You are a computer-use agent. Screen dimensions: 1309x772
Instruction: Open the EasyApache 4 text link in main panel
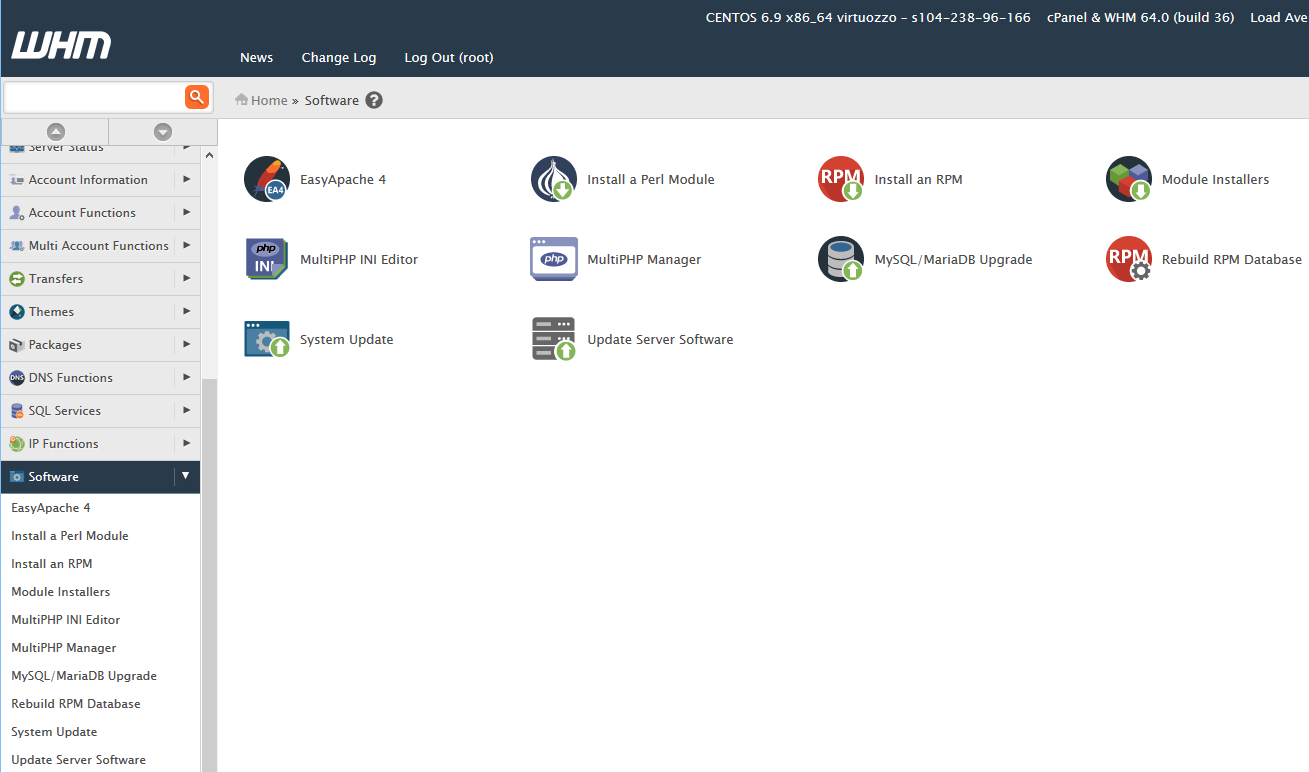[x=343, y=180]
